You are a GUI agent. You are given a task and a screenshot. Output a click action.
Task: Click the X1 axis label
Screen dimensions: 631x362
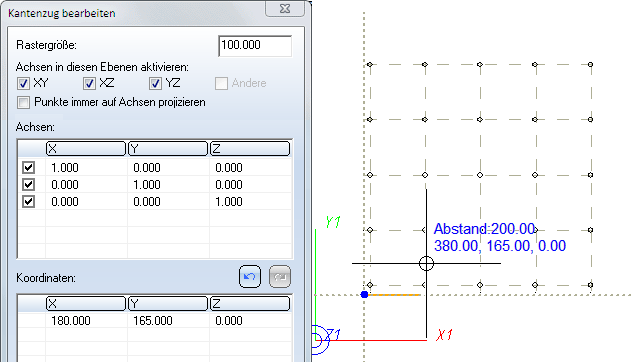[x=444, y=335]
